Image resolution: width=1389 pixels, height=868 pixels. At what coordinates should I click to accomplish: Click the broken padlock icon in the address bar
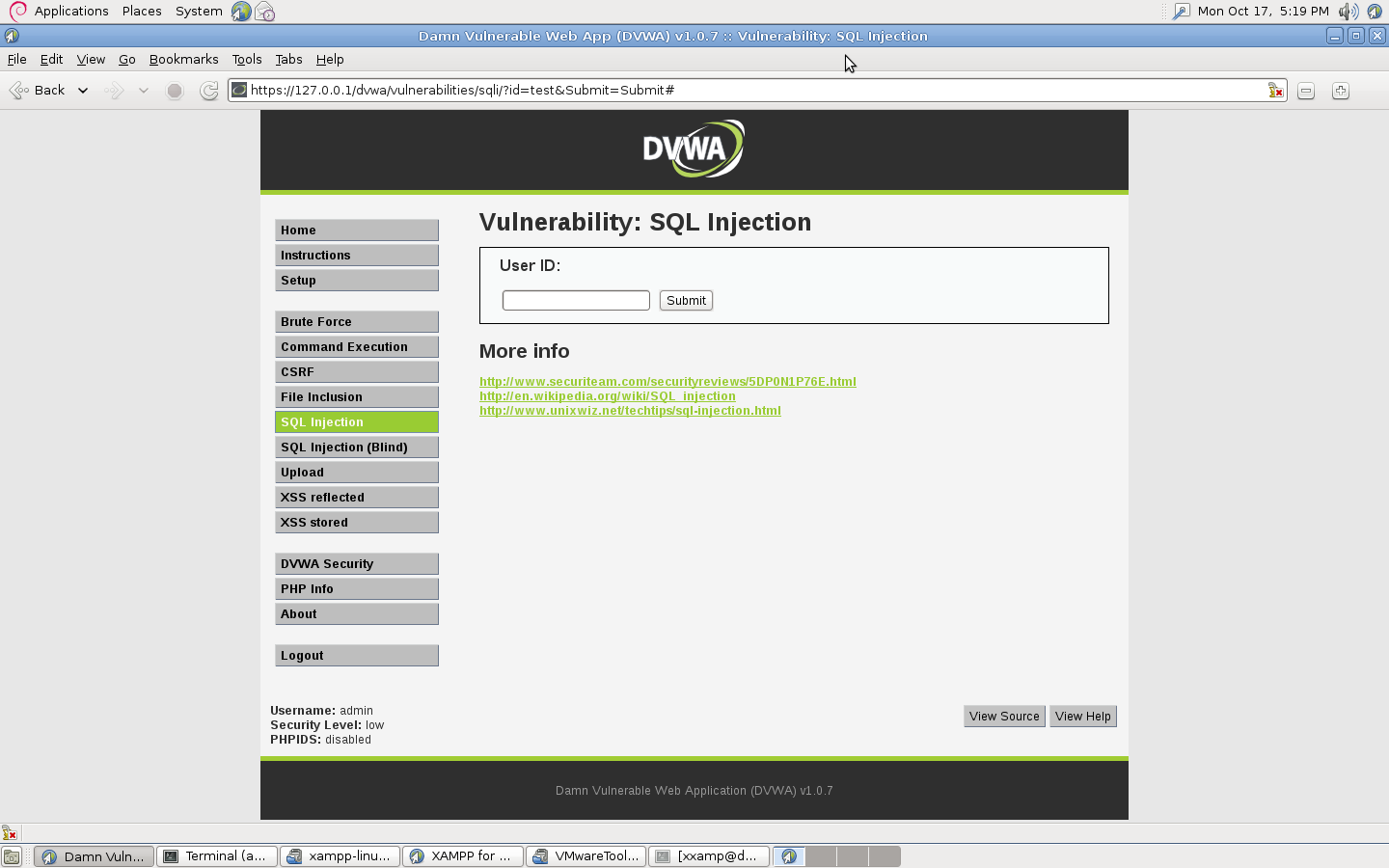coord(1274,90)
